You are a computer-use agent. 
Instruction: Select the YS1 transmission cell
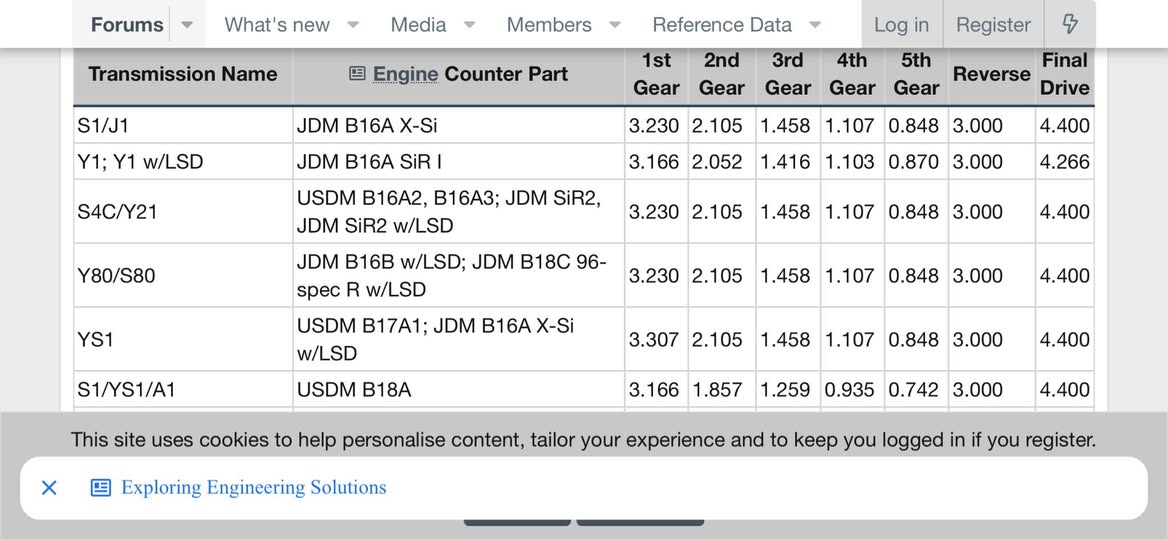pyautogui.click(x=182, y=340)
